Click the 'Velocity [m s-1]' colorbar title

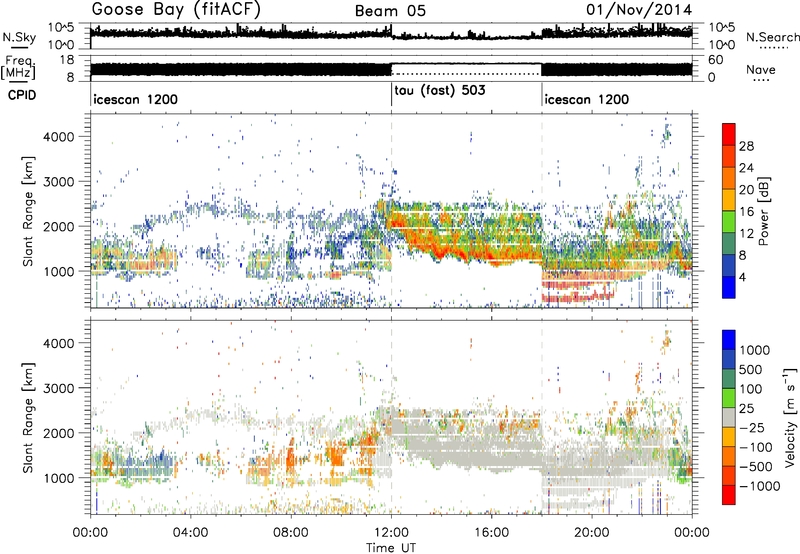pos(790,417)
